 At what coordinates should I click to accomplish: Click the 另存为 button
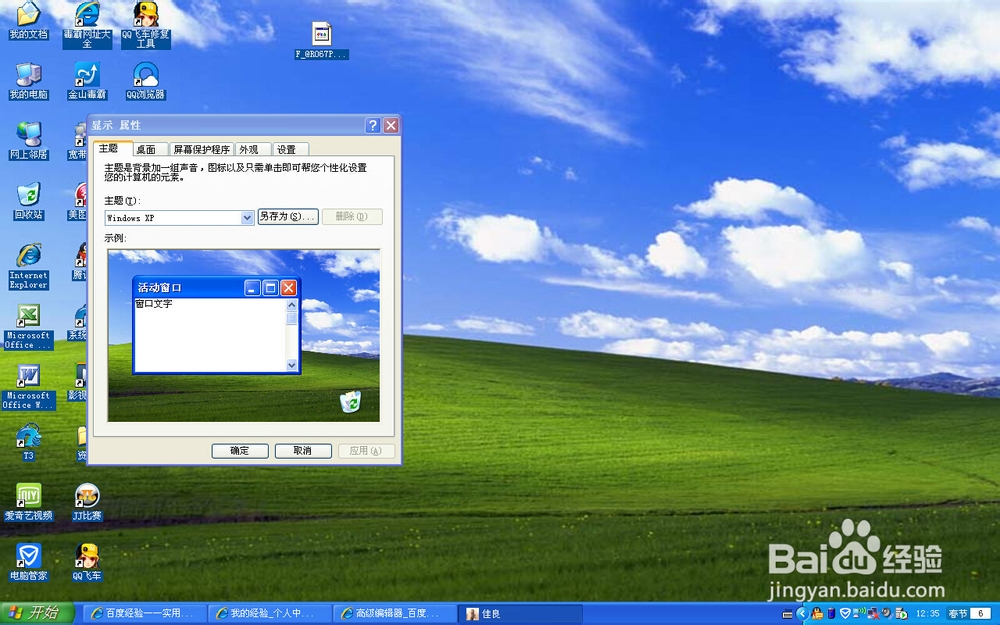pos(288,216)
